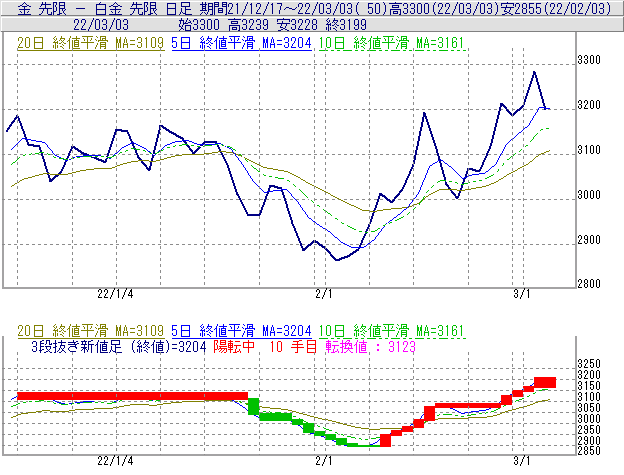The width and height of the screenshot is (624, 475).
Task: Click the red 10 手目 text
Action: (x=293, y=347)
